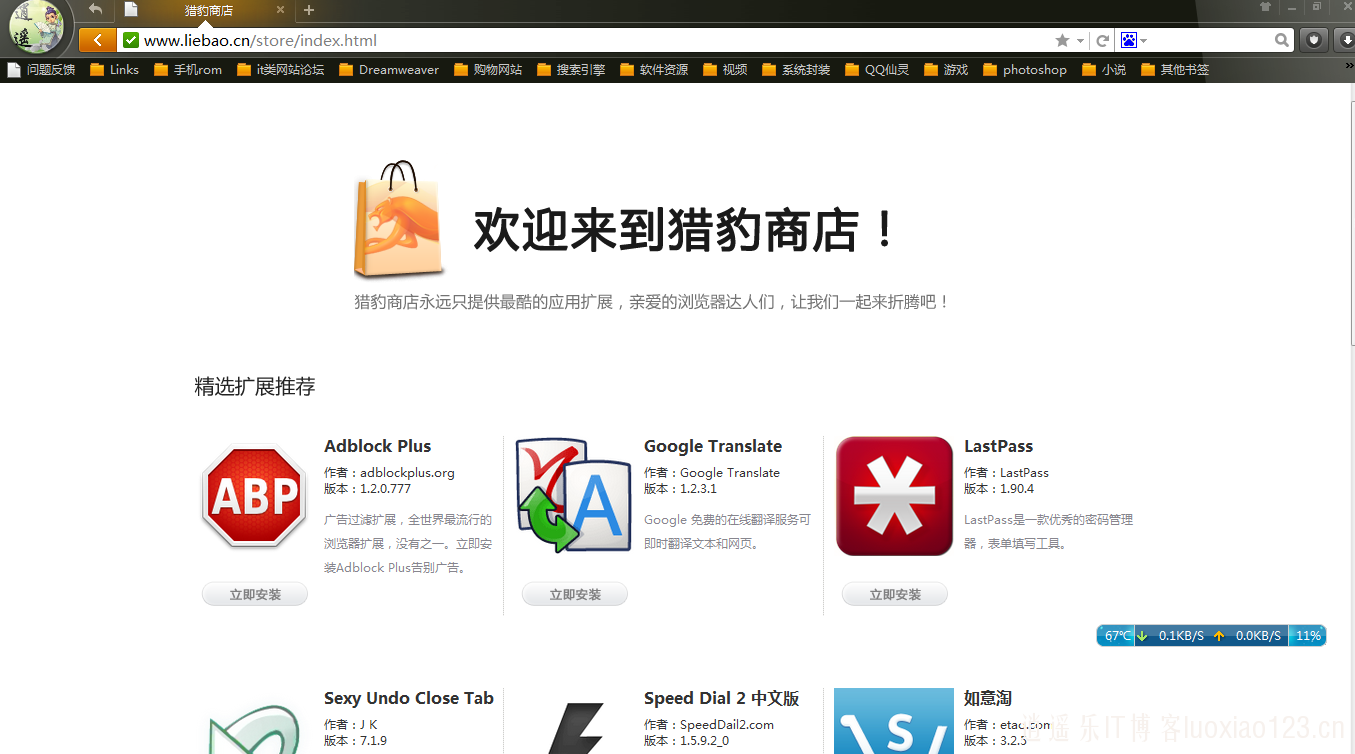Viewport: 1355px width, 754px height.
Task: Click the undo closed tab arrow
Action: tap(95, 9)
